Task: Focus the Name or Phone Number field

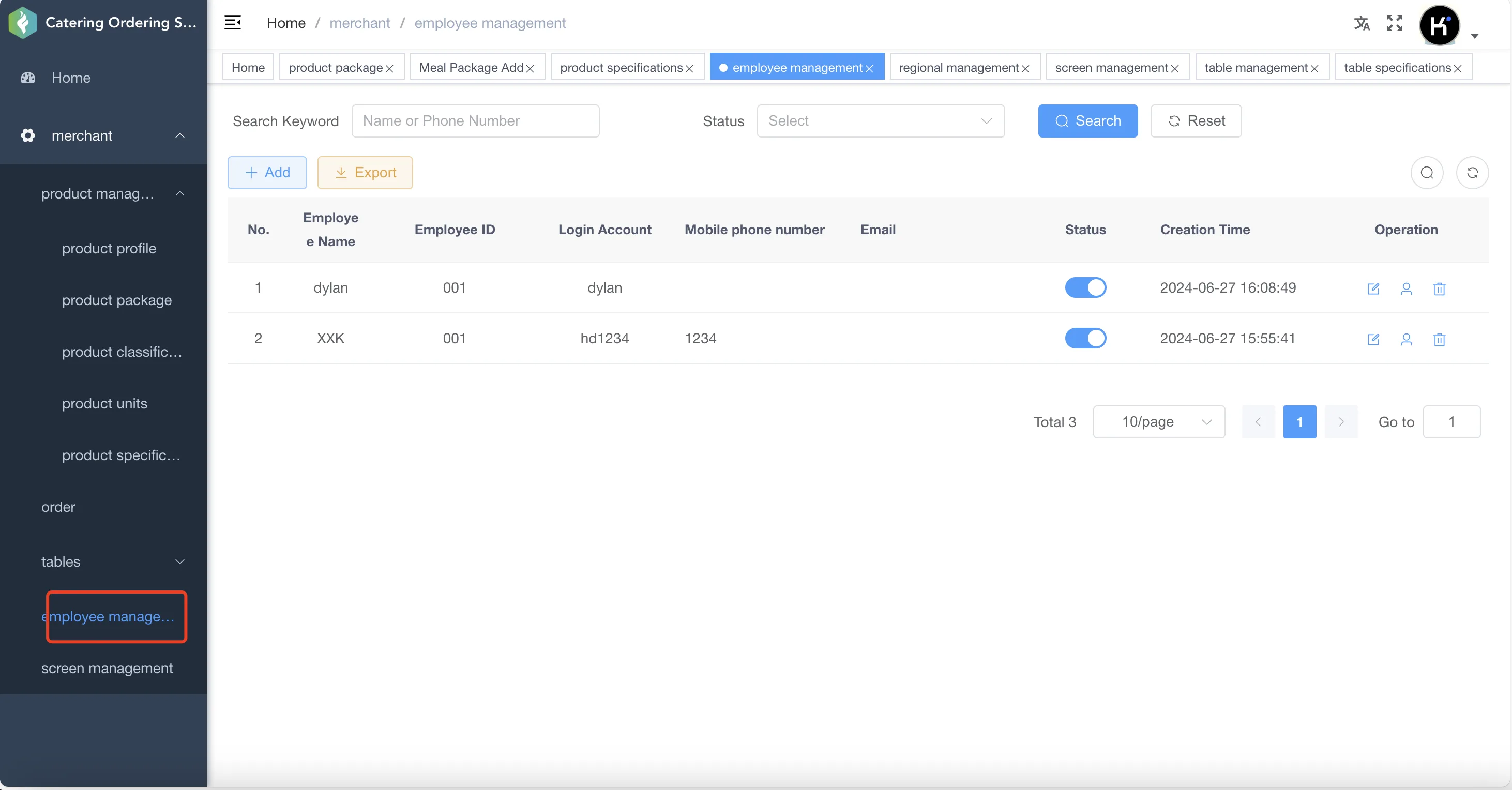Action: click(475, 121)
